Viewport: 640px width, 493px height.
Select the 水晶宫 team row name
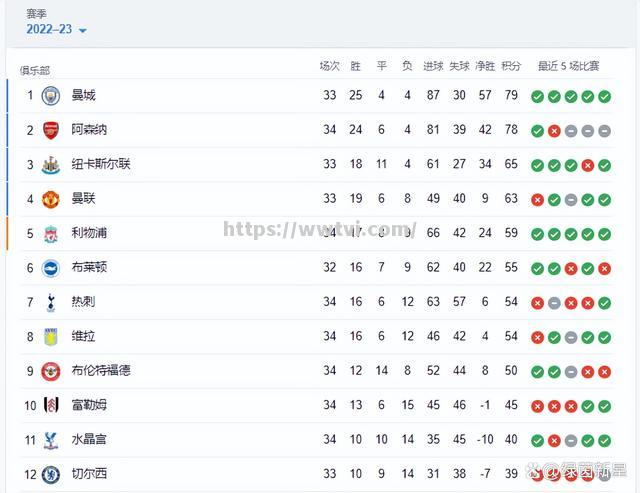point(89,440)
